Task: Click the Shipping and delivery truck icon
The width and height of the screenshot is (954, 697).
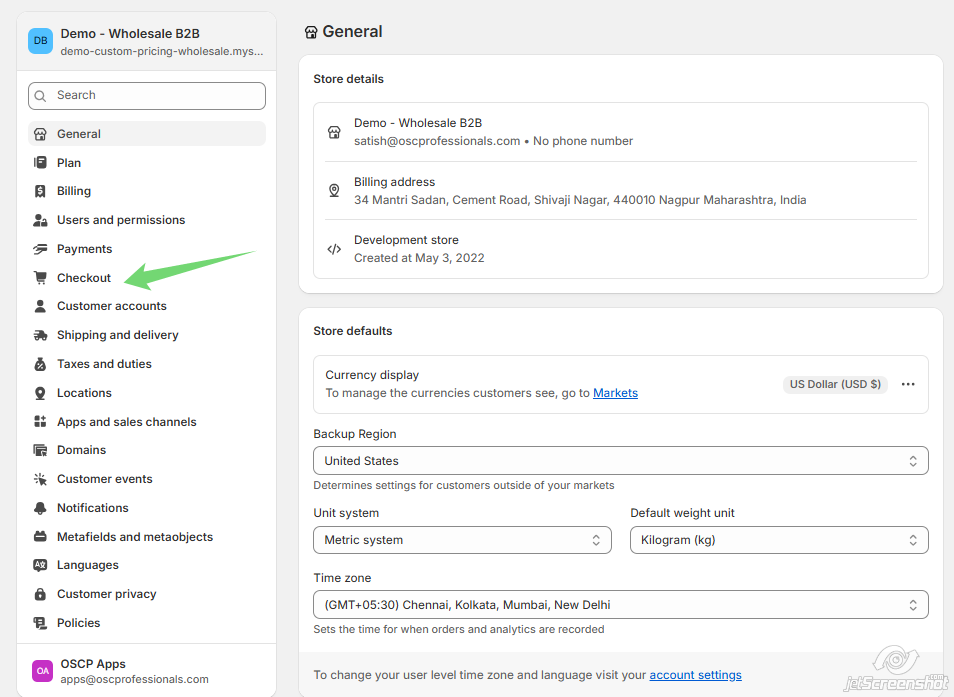Action: [39, 334]
